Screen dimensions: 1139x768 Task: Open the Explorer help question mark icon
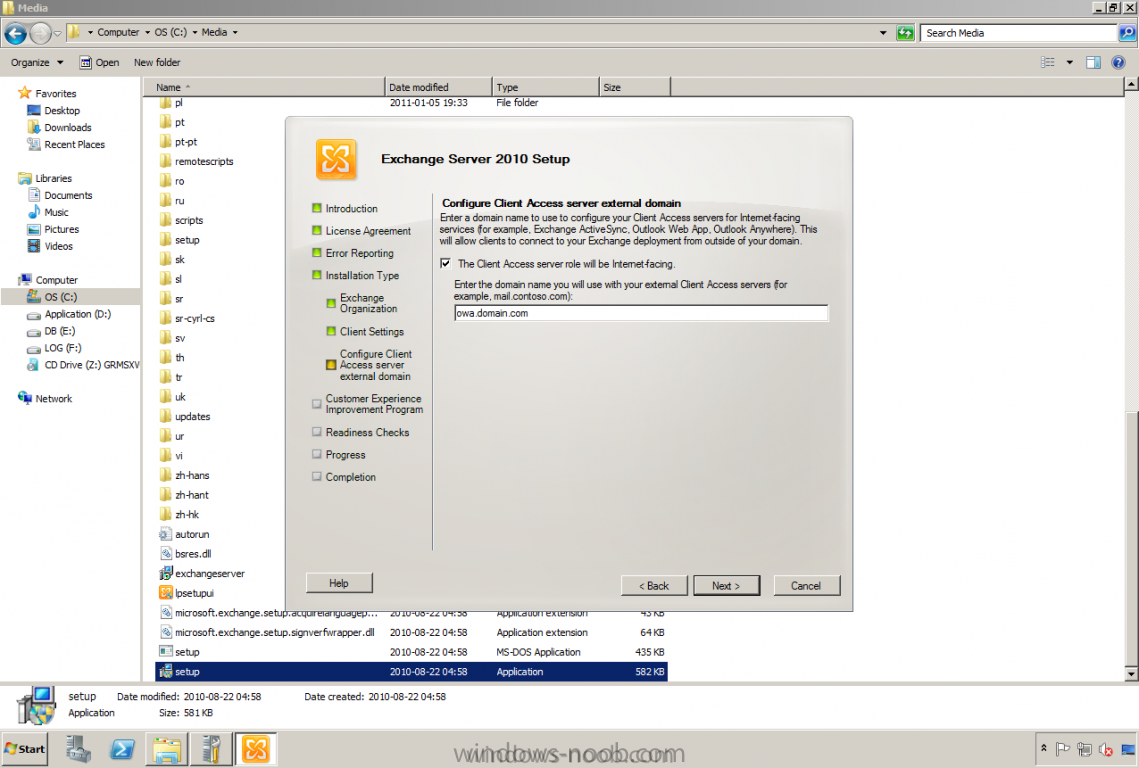coord(1118,62)
